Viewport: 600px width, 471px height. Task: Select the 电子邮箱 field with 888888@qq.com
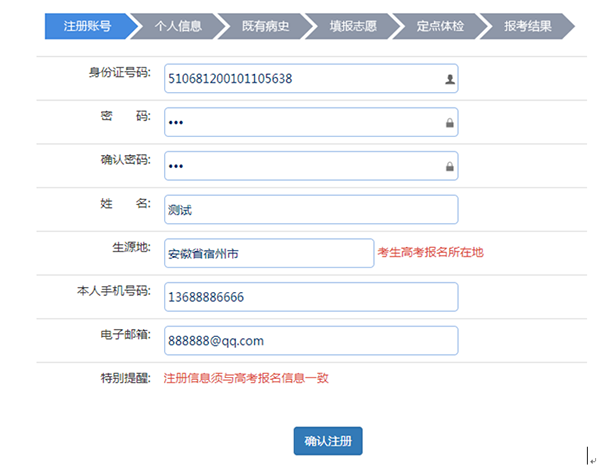310,341
